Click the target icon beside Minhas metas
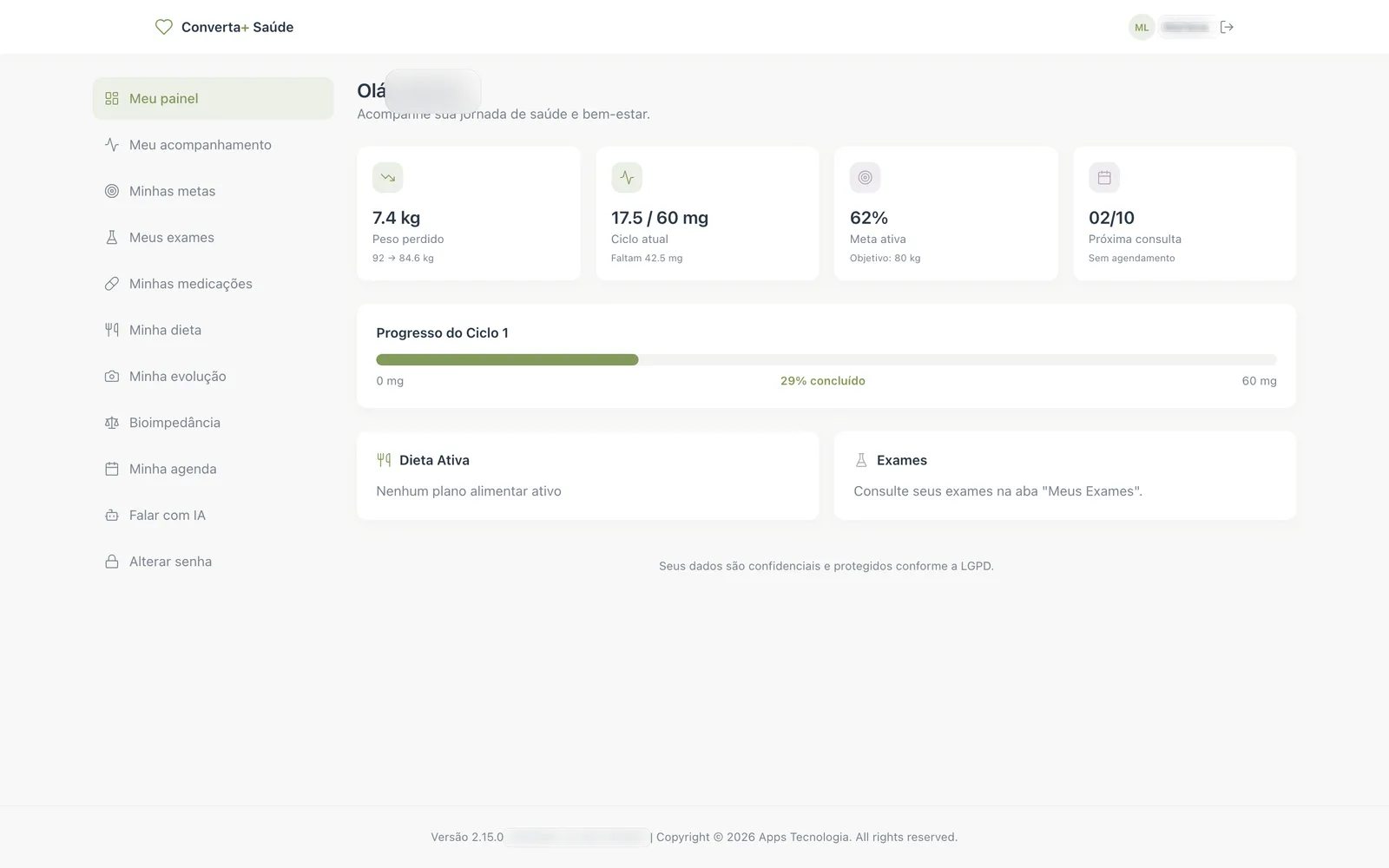The image size is (1389, 868). pyautogui.click(x=112, y=191)
